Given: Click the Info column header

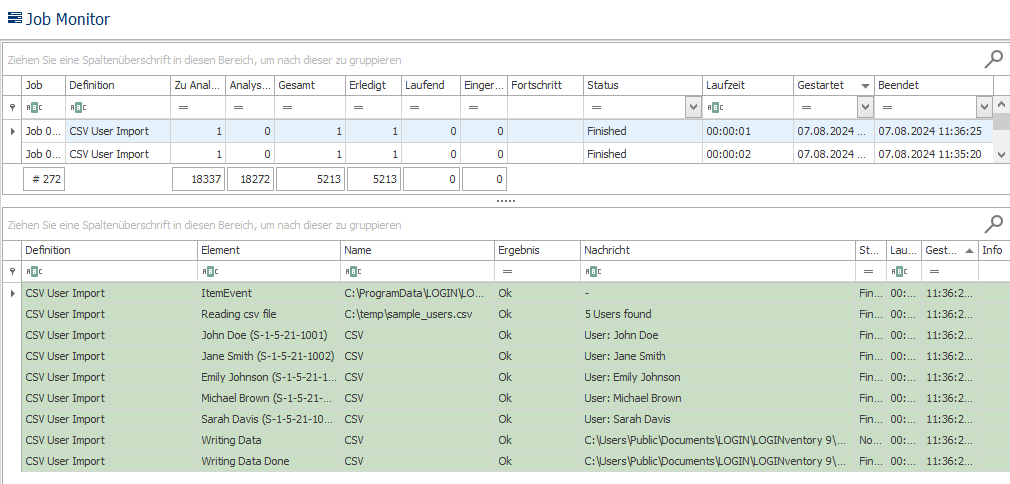Looking at the screenshot, I should [x=993, y=250].
